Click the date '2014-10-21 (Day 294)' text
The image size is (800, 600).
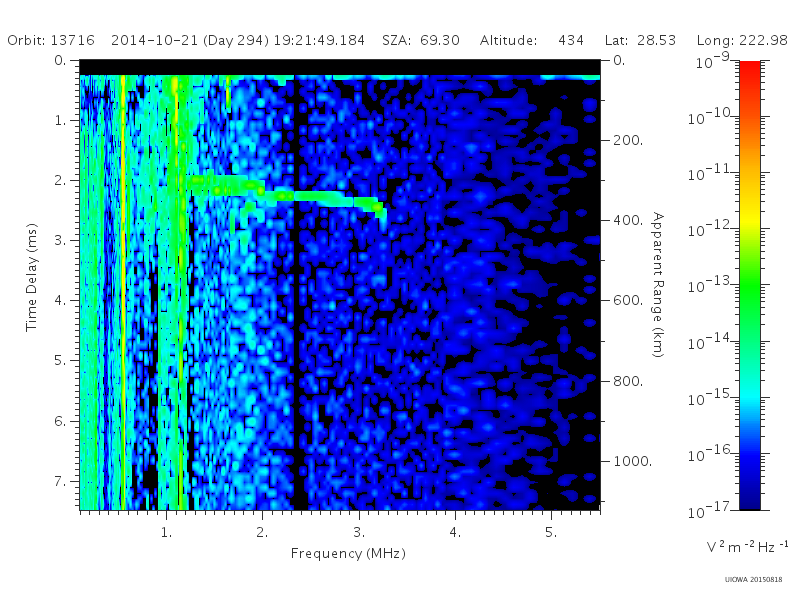point(190,41)
